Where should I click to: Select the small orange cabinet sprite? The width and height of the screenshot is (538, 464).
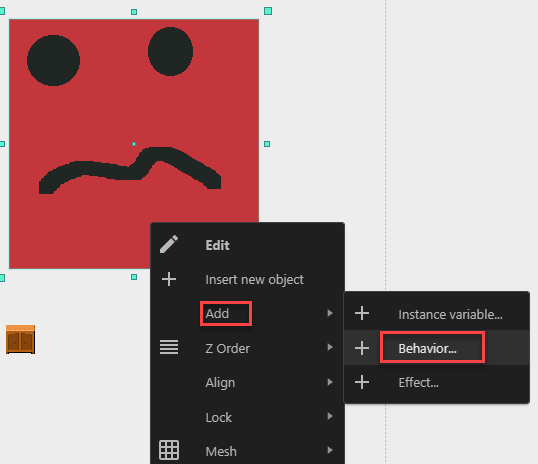(21, 339)
